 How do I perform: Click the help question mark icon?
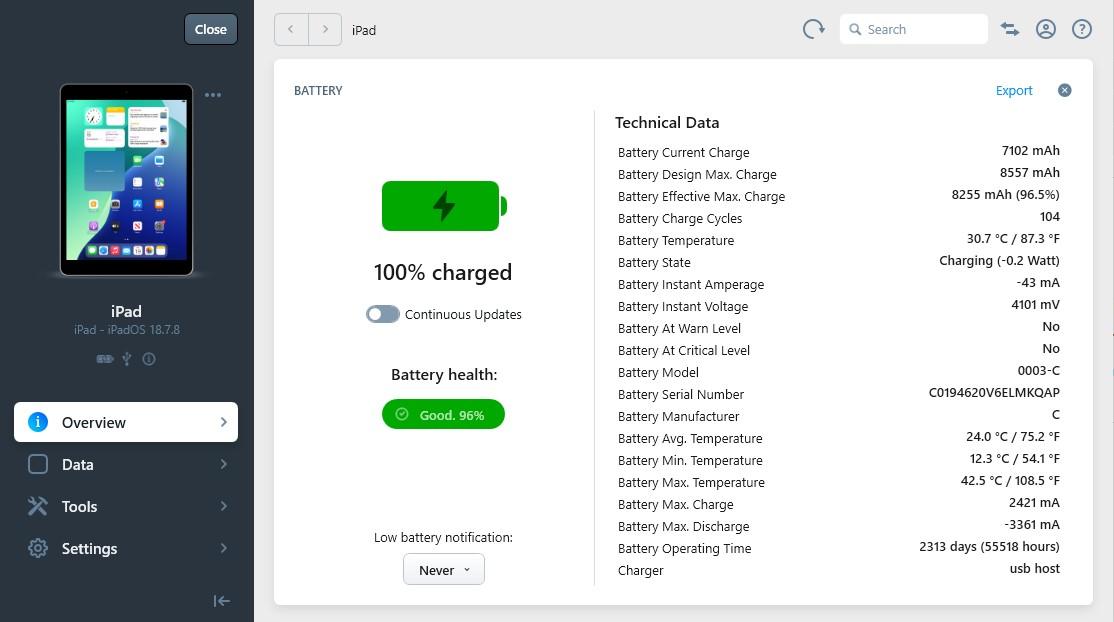click(x=1081, y=29)
